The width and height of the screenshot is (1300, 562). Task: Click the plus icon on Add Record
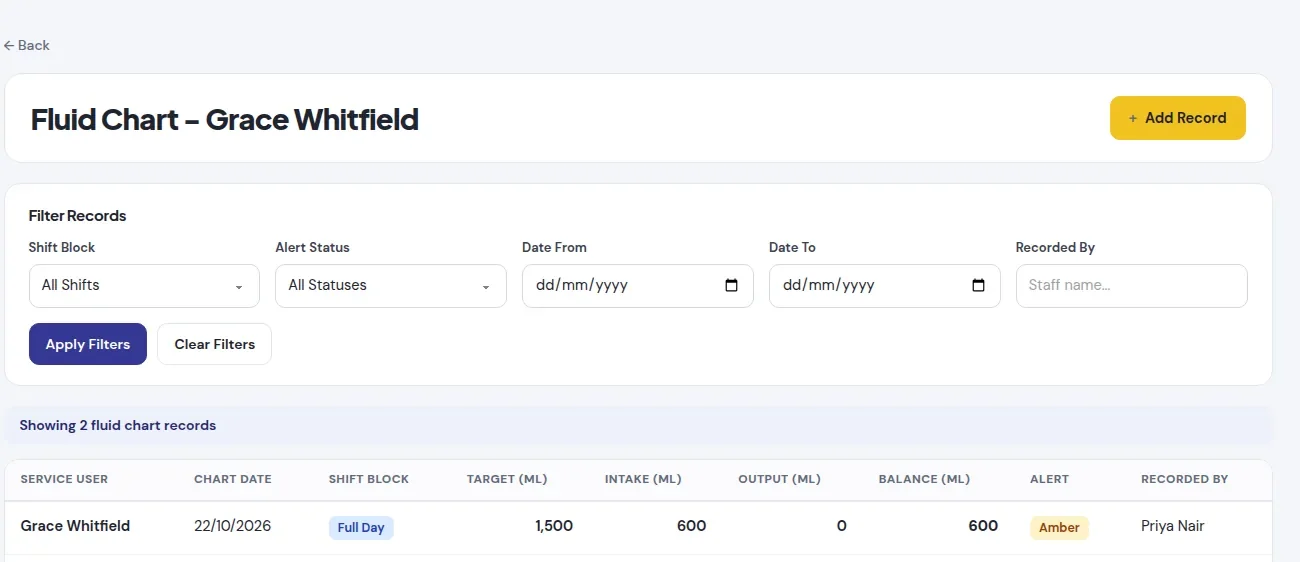1133,118
